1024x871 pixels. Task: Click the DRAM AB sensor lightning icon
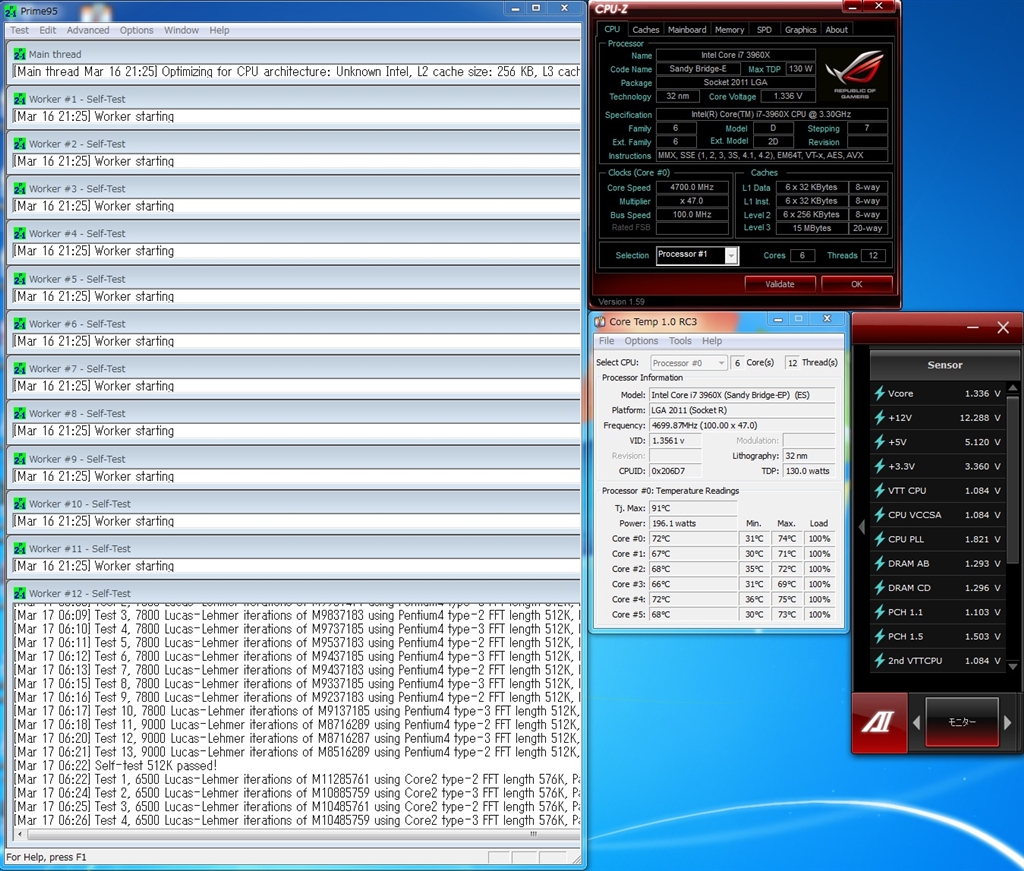[x=879, y=563]
